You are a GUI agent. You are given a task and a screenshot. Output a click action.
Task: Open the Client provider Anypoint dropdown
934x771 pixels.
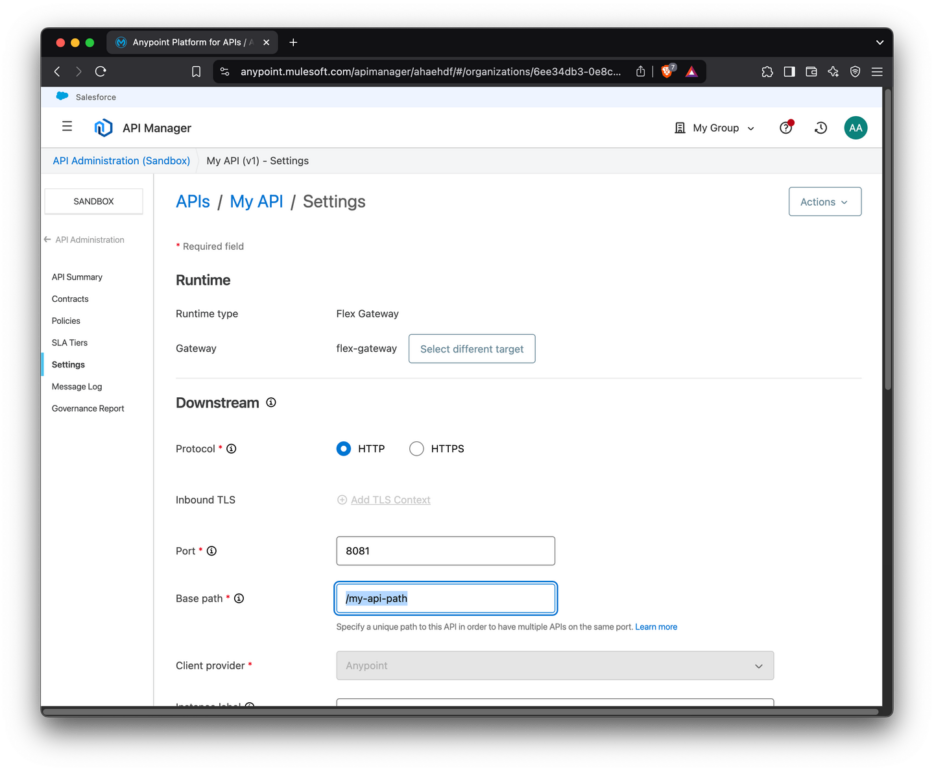pyautogui.click(x=555, y=666)
